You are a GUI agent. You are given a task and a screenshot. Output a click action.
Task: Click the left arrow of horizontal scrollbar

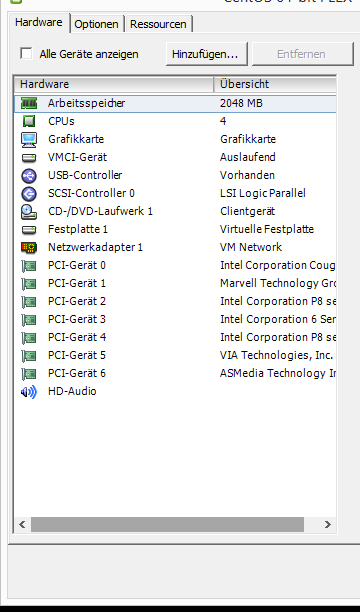pyautogui.click(x=23, y=525)
